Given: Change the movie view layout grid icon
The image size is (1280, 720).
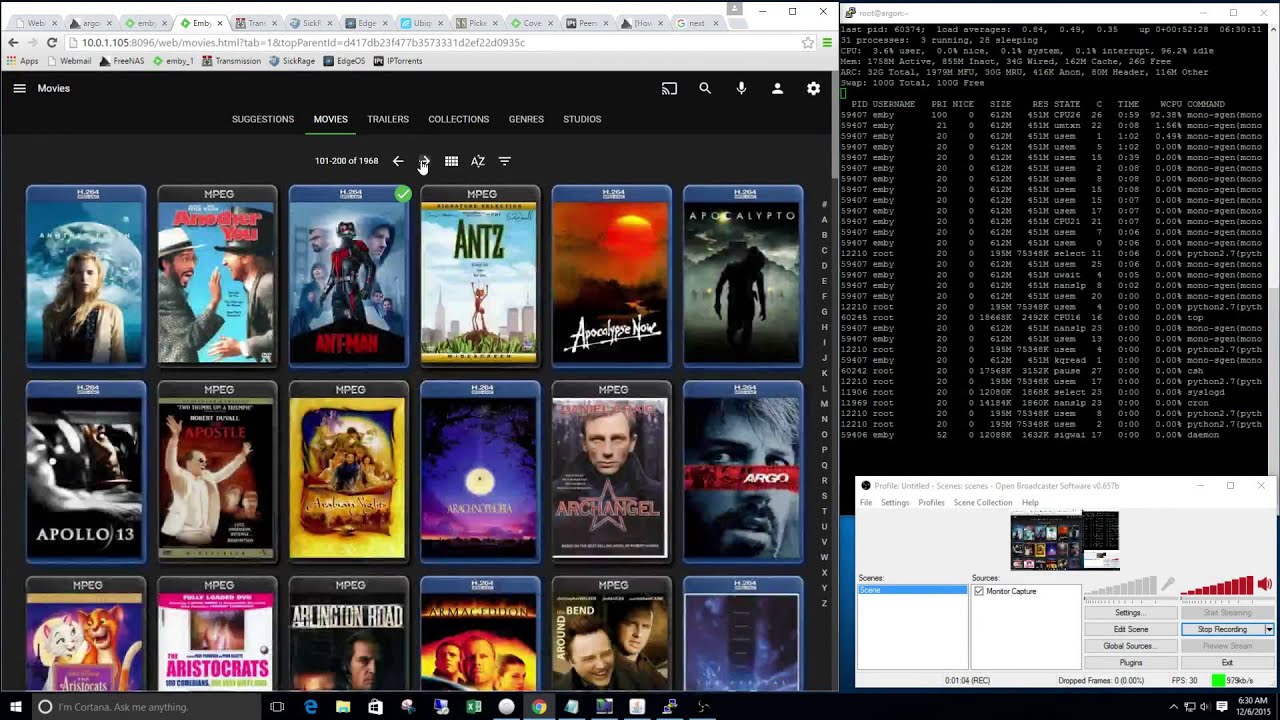Looking at the screenshot, I should coord(451,161).
